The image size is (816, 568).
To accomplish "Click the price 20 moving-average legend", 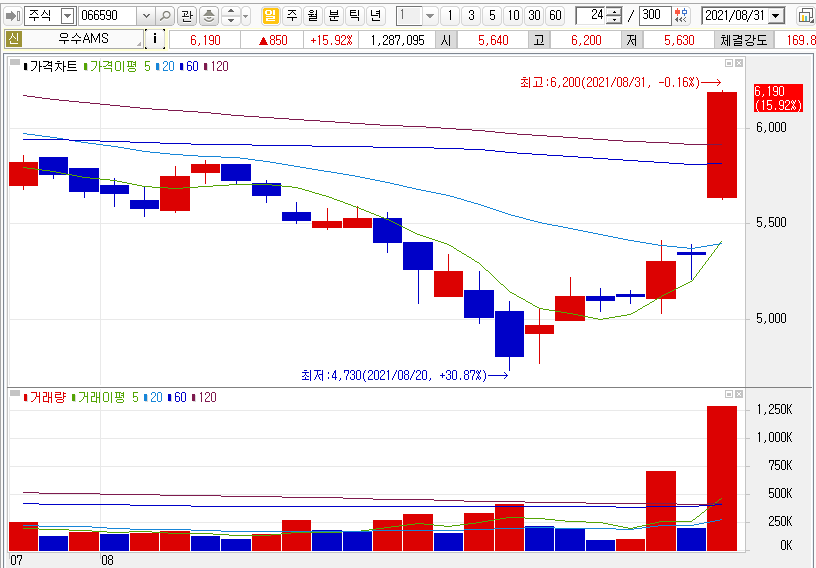I will pyautogui.click(x=165, y=66).
